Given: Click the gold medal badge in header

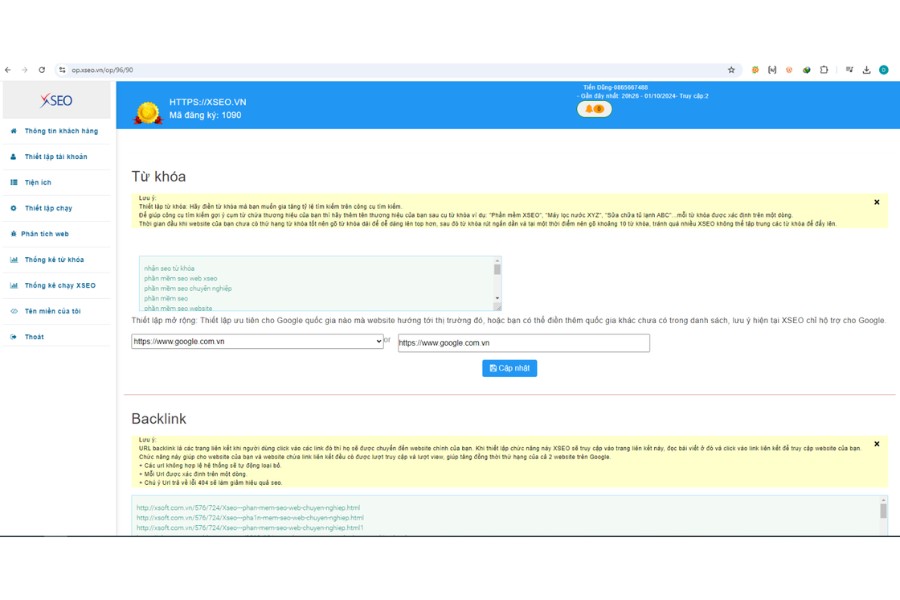Looking at the screenshot, I should [x=148, y=113].
